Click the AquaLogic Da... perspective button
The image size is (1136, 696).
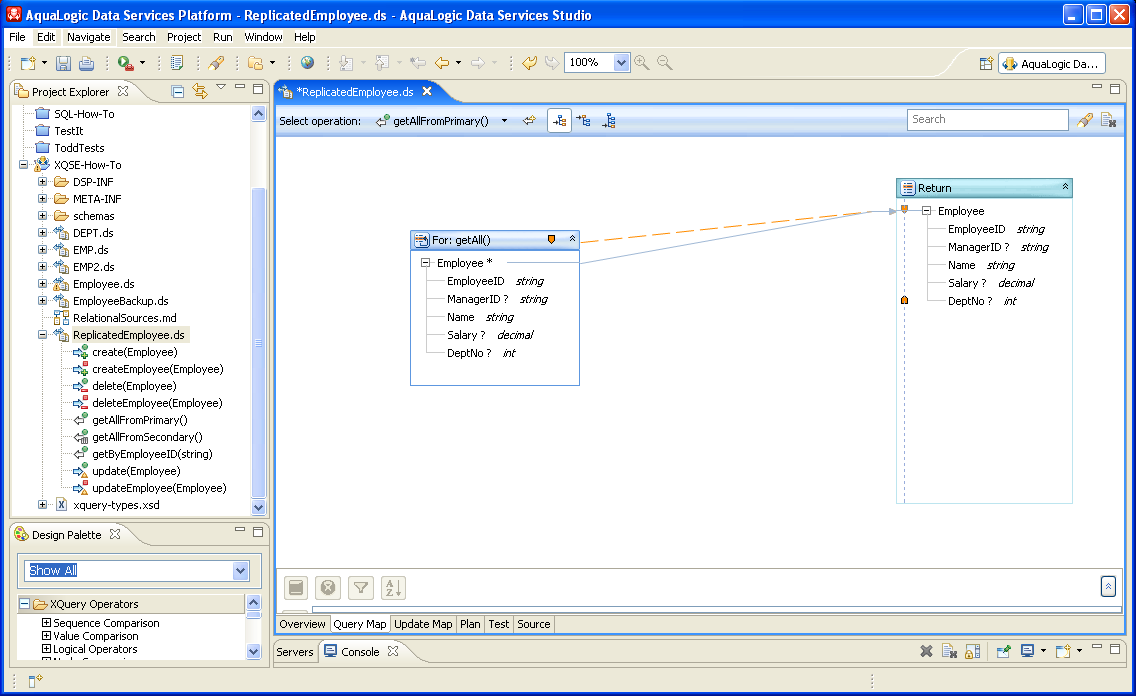1052,64
